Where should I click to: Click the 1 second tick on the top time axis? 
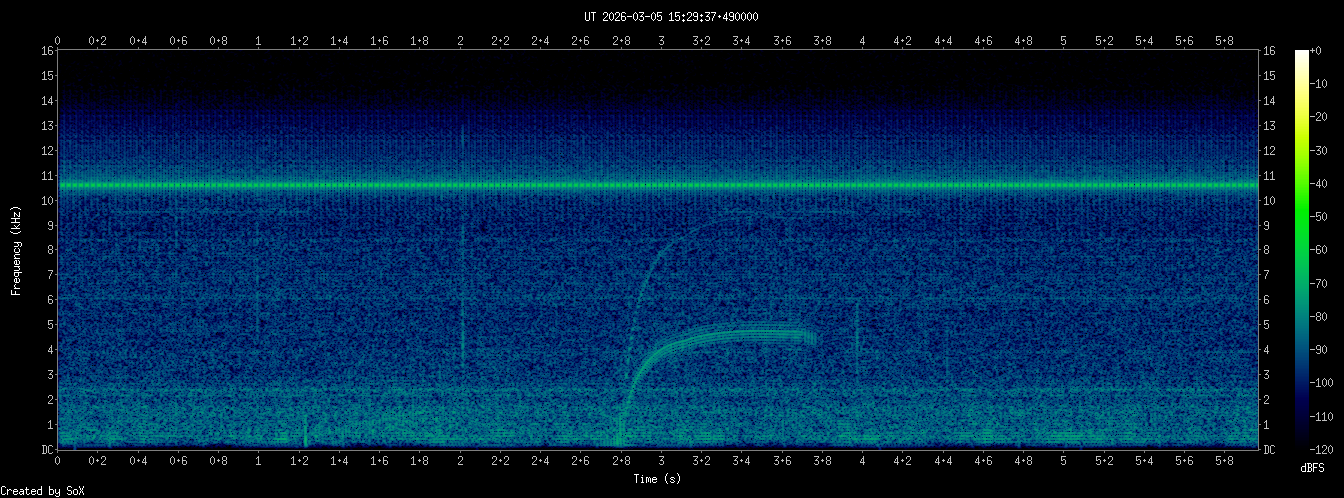tap(259, 41)
